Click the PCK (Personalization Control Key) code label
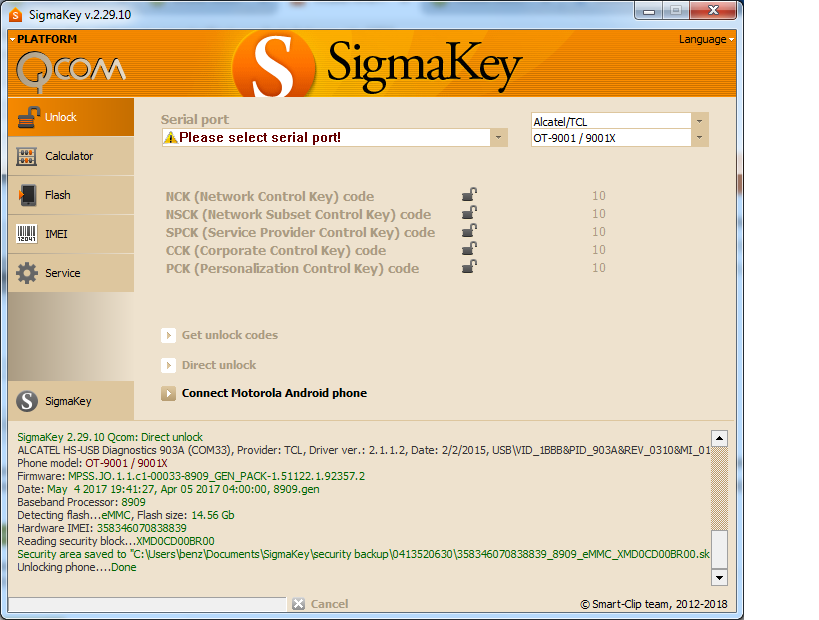The image size is (819, 620). click(292, 268)
